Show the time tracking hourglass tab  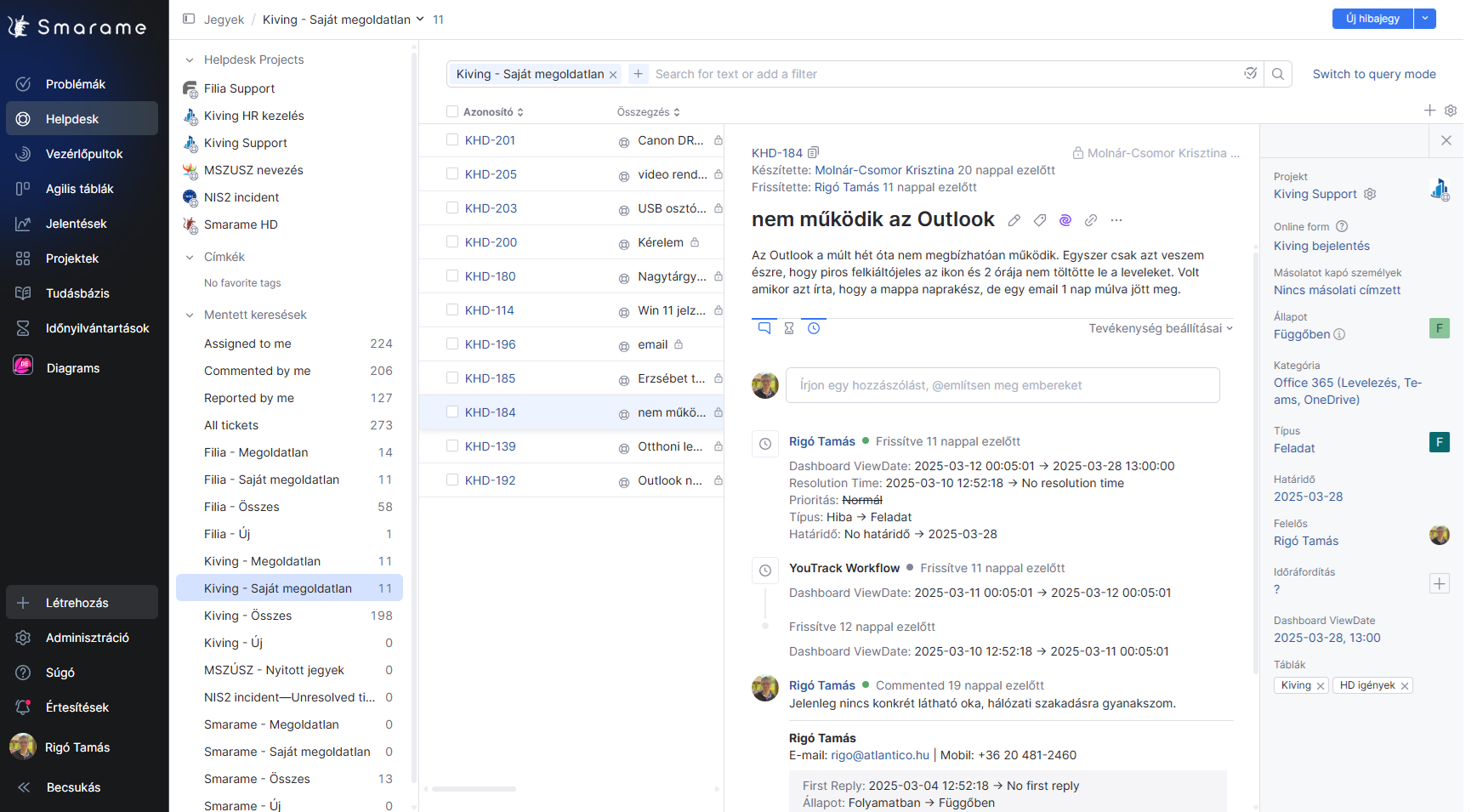pos(789,328)
